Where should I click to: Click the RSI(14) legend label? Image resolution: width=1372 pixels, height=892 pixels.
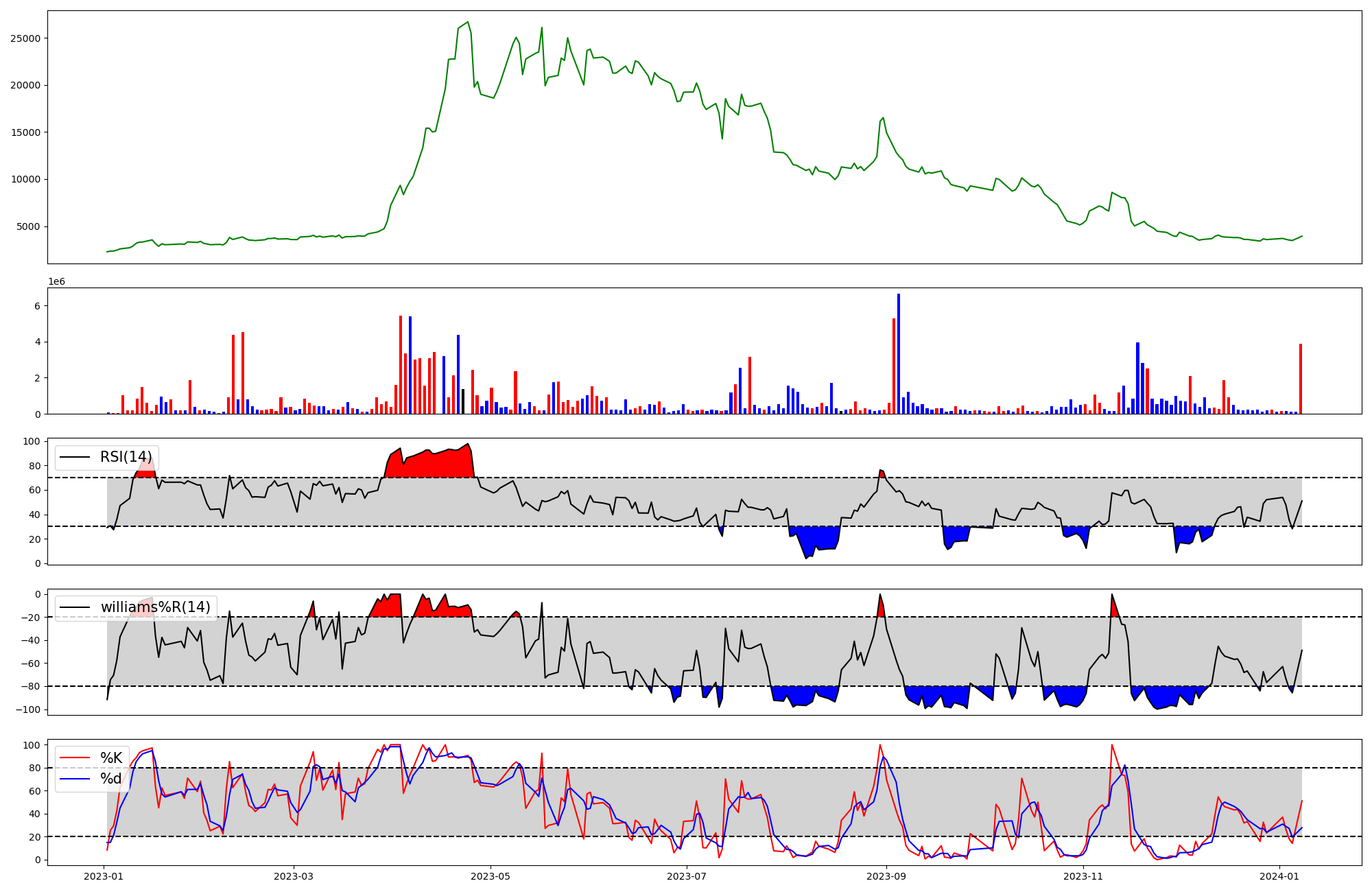coord(126,457)
